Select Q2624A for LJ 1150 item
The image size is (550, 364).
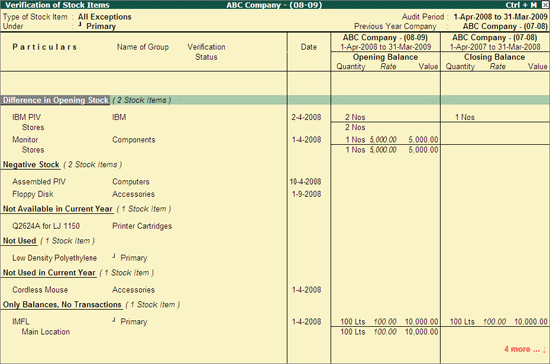pos(46,226)
